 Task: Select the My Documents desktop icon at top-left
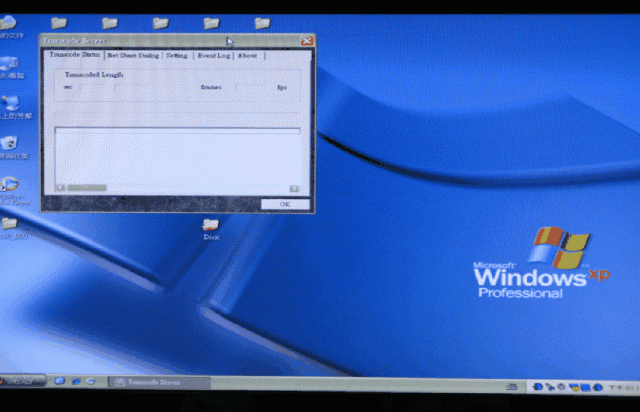(x=10, y=27)
